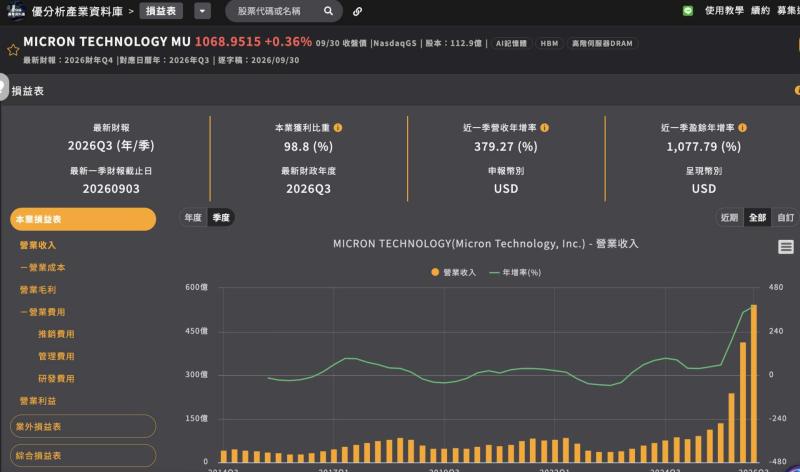Click the HBM tag

[x=549, y=43]
